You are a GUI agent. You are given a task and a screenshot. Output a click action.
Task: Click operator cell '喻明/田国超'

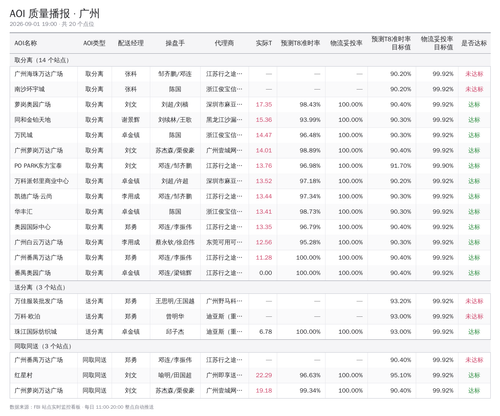click(x=175, y=376)
